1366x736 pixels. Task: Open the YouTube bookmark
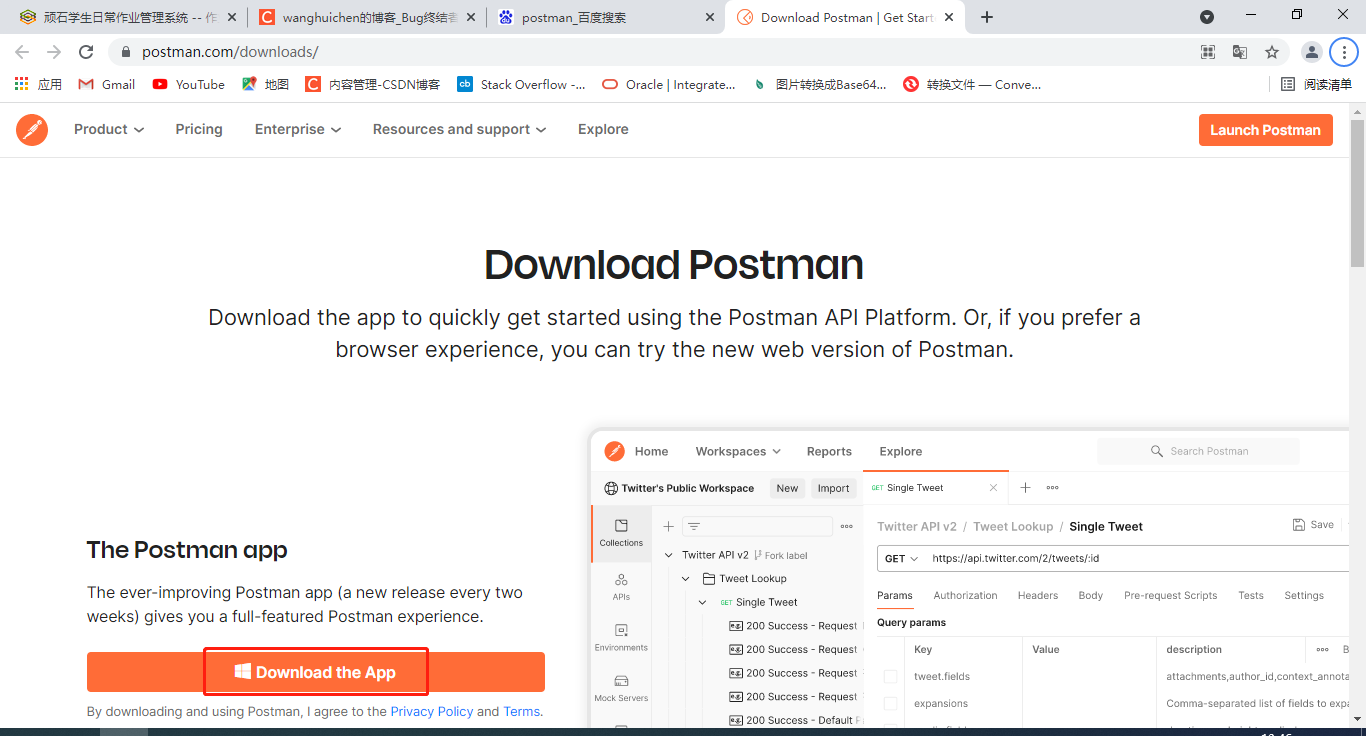pos(189,84)
